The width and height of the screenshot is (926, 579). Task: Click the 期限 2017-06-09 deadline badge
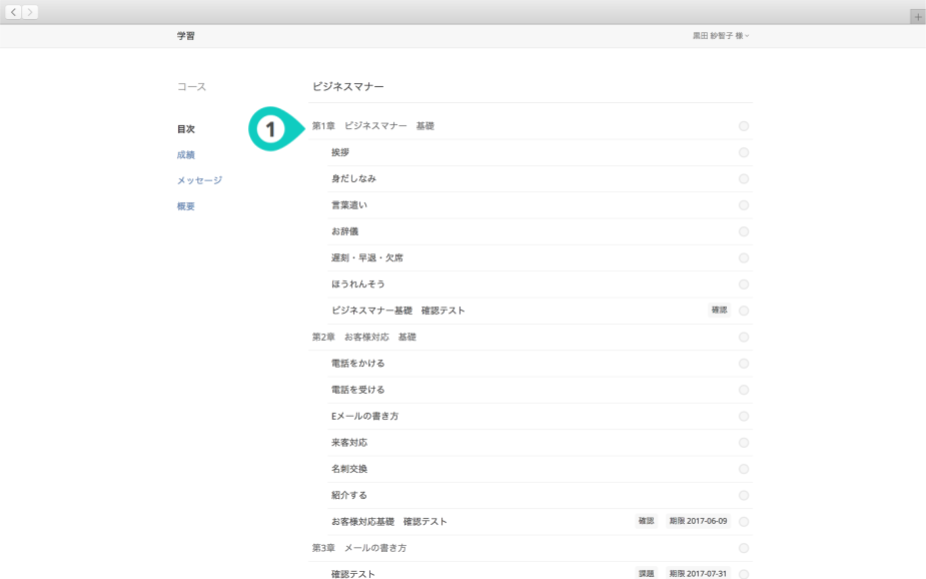698,521
